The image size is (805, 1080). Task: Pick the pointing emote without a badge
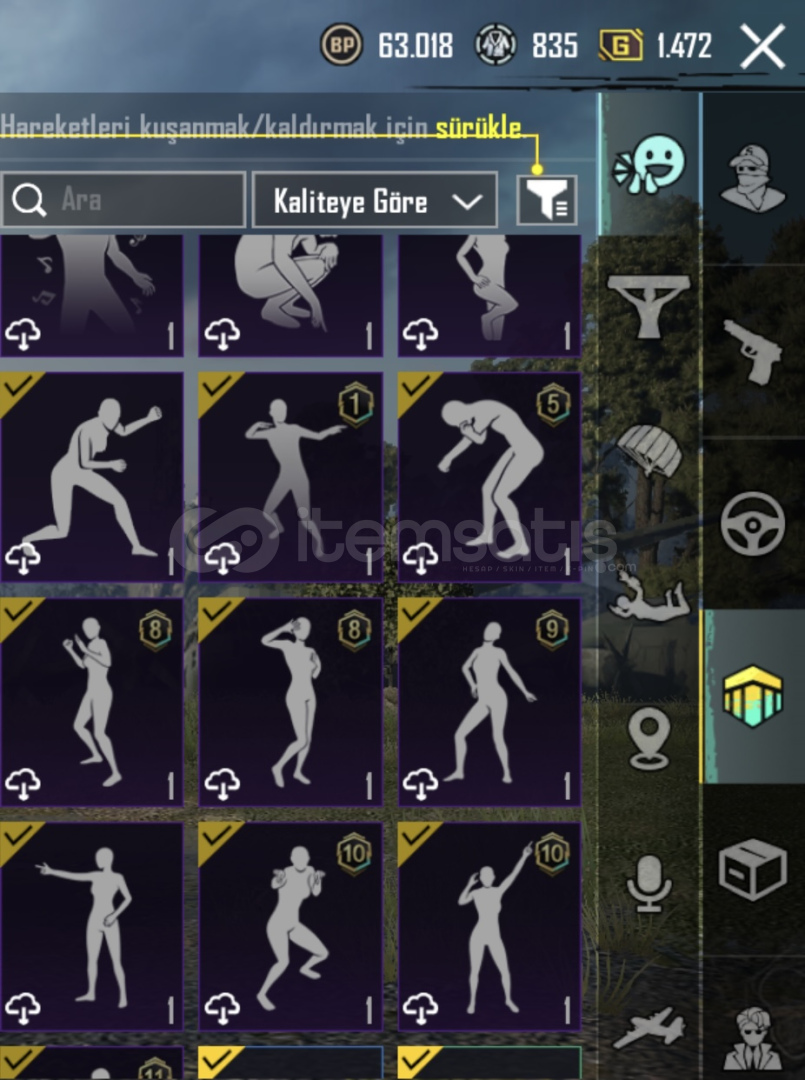pyautogui.click(x=92, y=926)
